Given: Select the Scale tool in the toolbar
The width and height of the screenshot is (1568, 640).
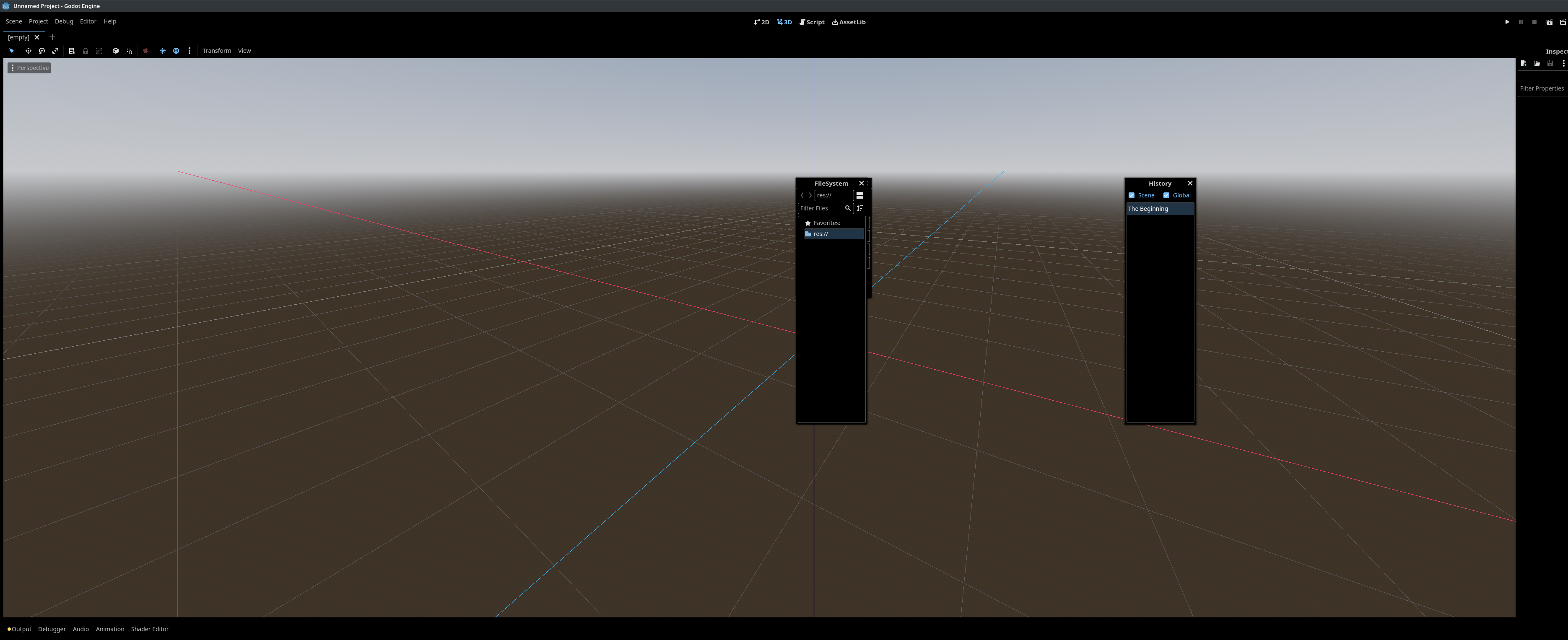Looking at the screenshot, I should point(55,50).
